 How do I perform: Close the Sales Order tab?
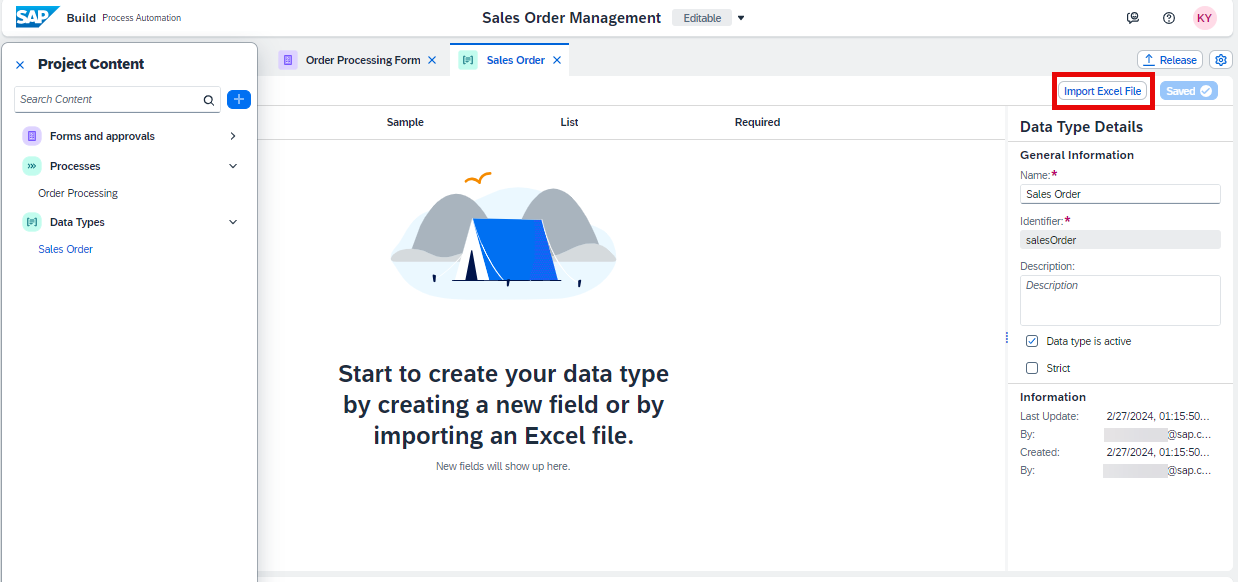pyautogui.click(x=557, y=60)
